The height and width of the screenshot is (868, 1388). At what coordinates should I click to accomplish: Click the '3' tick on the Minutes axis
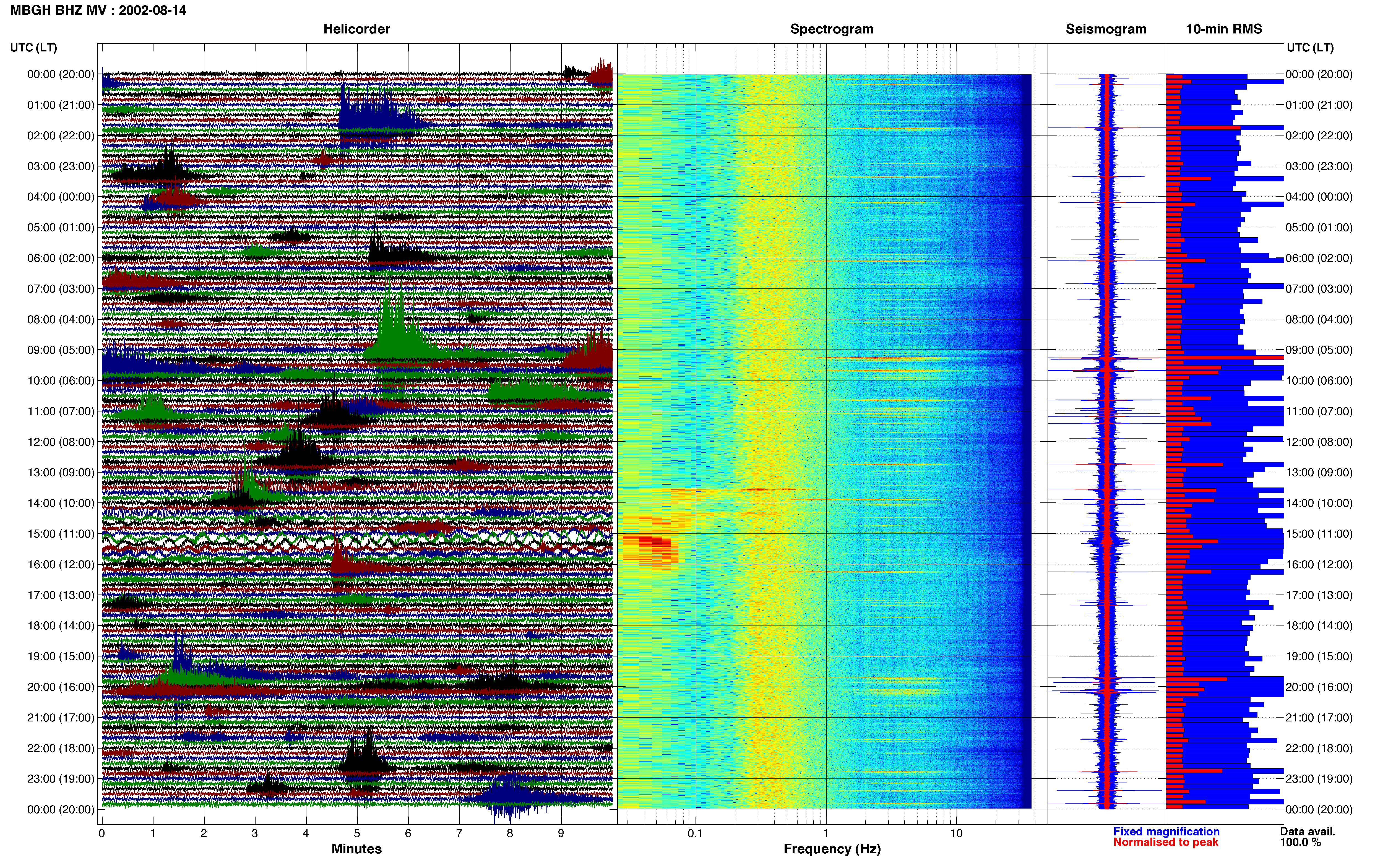tap(255, 833)
